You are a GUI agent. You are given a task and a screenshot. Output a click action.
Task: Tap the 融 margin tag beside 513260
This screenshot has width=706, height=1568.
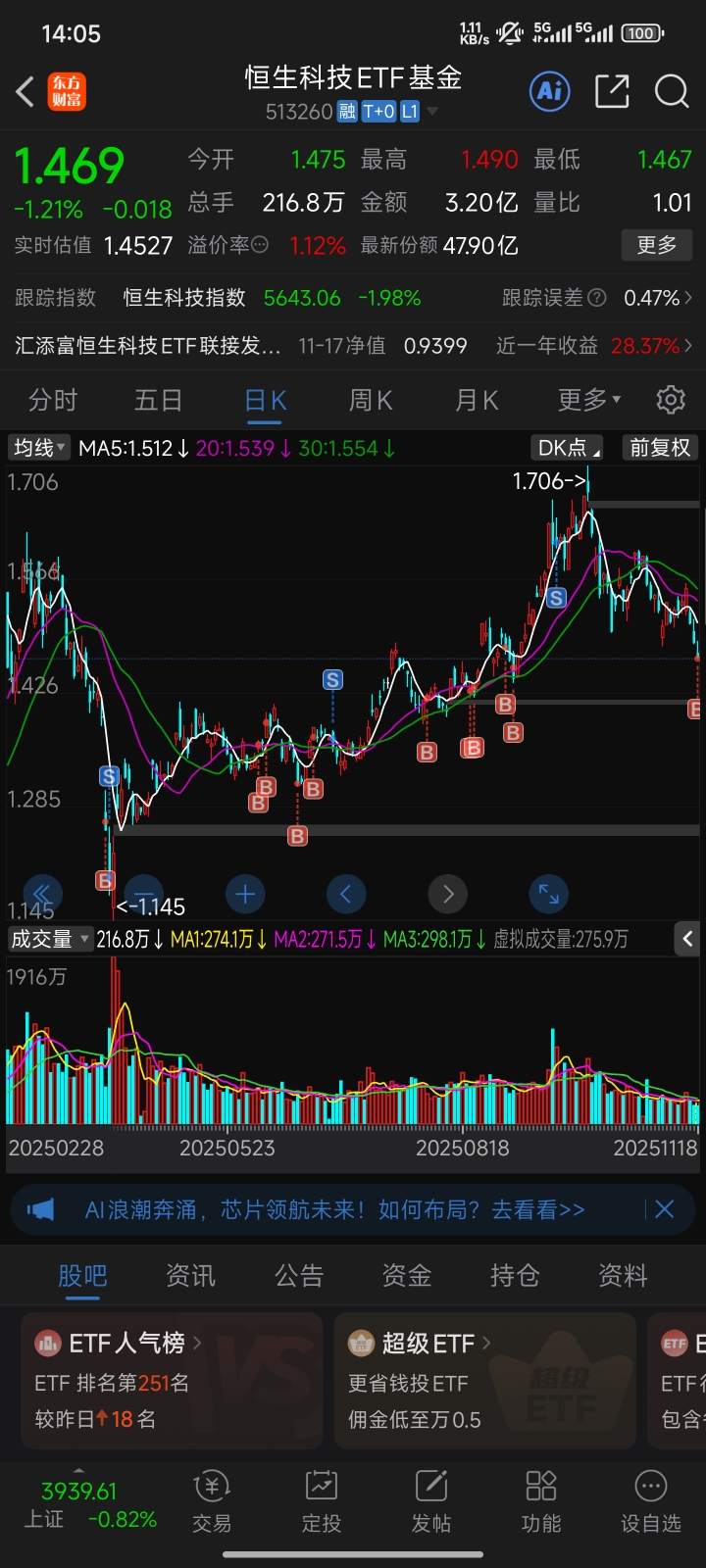tap(347, 112)
